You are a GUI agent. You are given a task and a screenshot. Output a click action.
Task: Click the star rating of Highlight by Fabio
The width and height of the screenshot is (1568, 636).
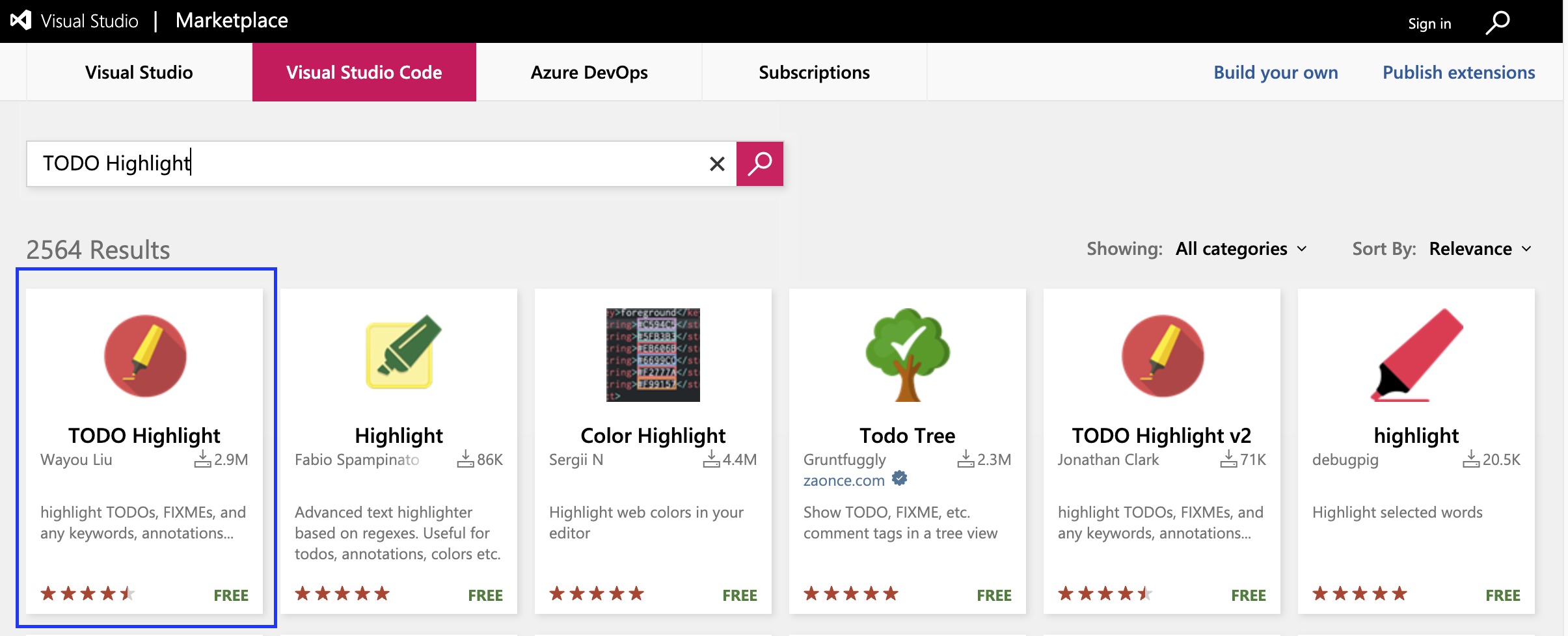point(342,593)
